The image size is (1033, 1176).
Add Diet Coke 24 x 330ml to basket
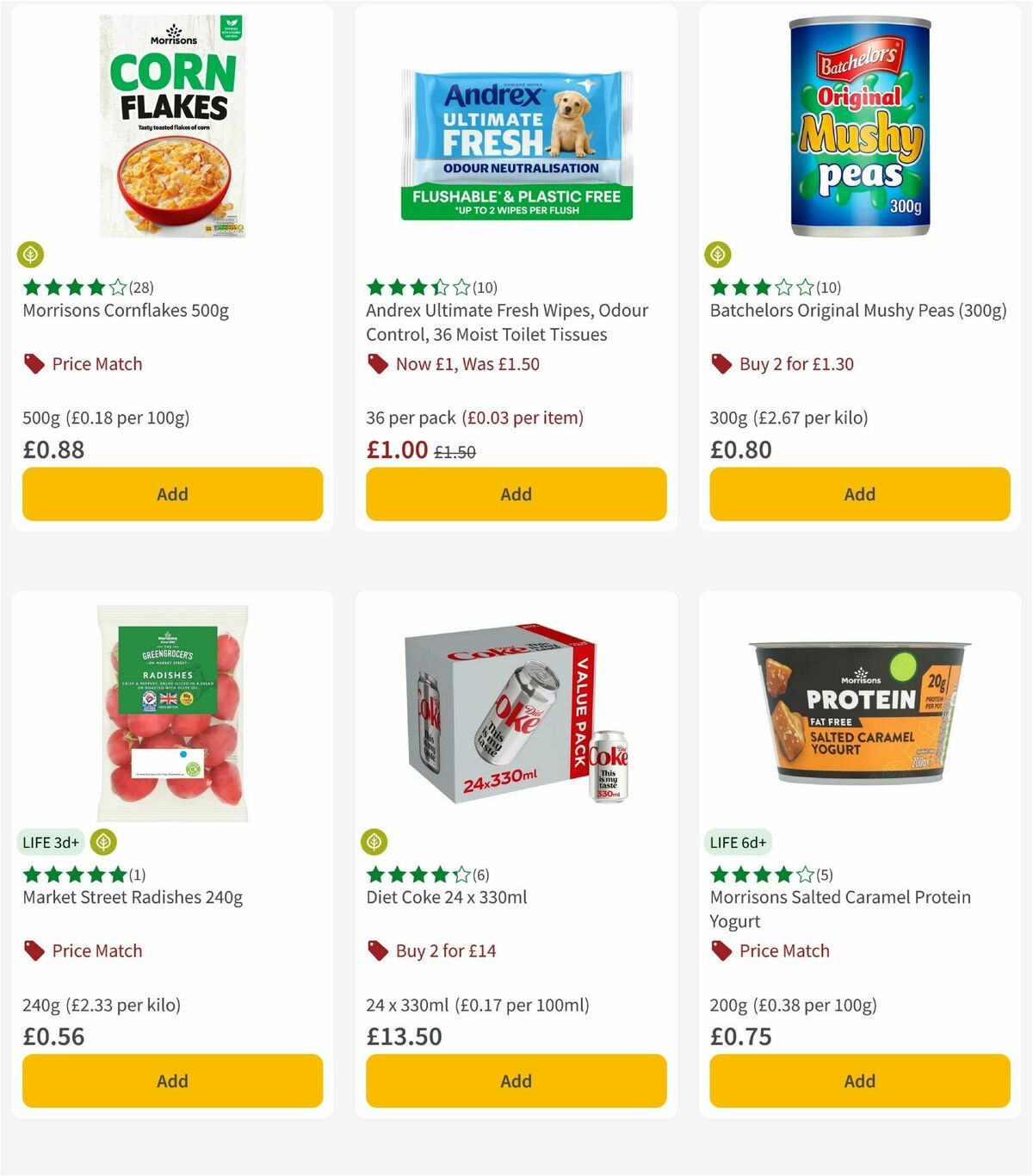pos(515,1080)
